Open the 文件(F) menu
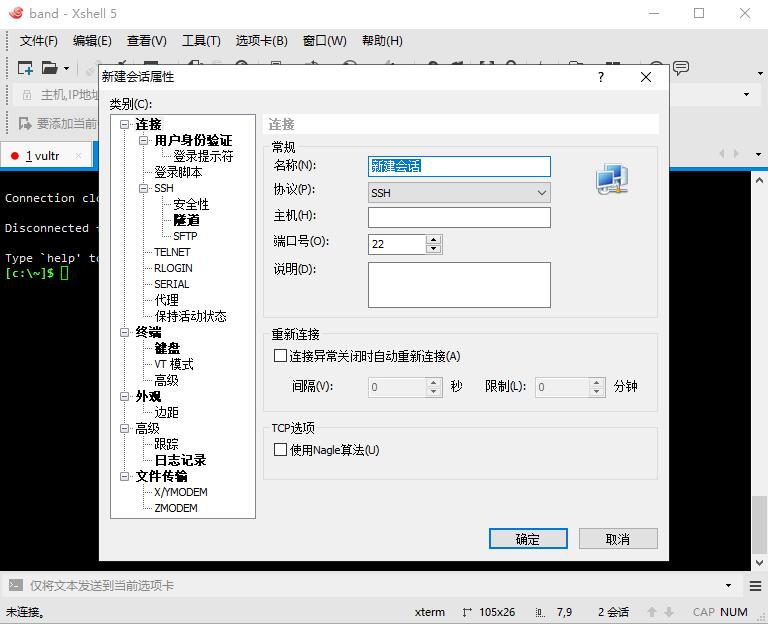Screen dimensions: 768x624 tap(39, 41)
